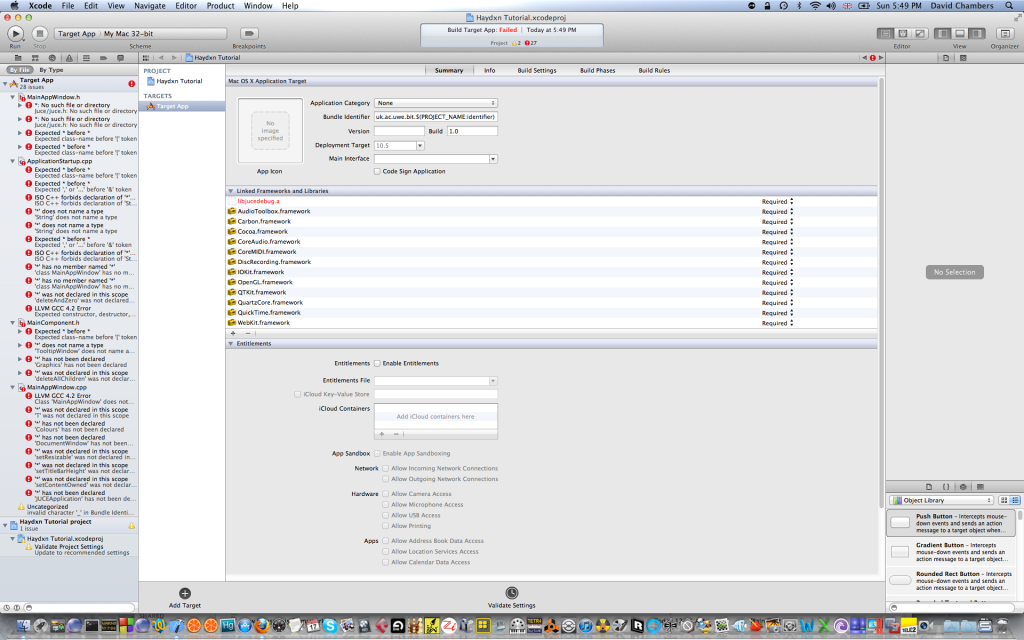
Task: Show the Quick Help inspector
Action: click(963, 58)
